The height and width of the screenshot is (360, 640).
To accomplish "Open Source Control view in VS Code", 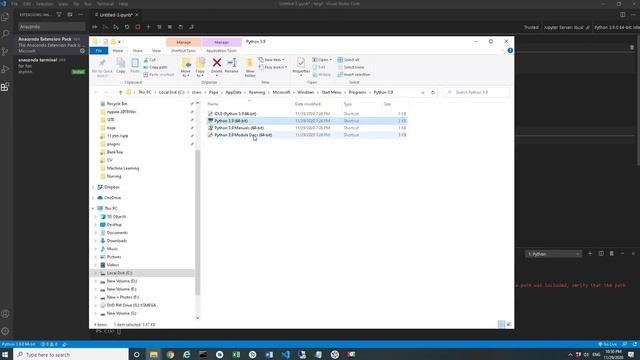I will tap(5, 51).
